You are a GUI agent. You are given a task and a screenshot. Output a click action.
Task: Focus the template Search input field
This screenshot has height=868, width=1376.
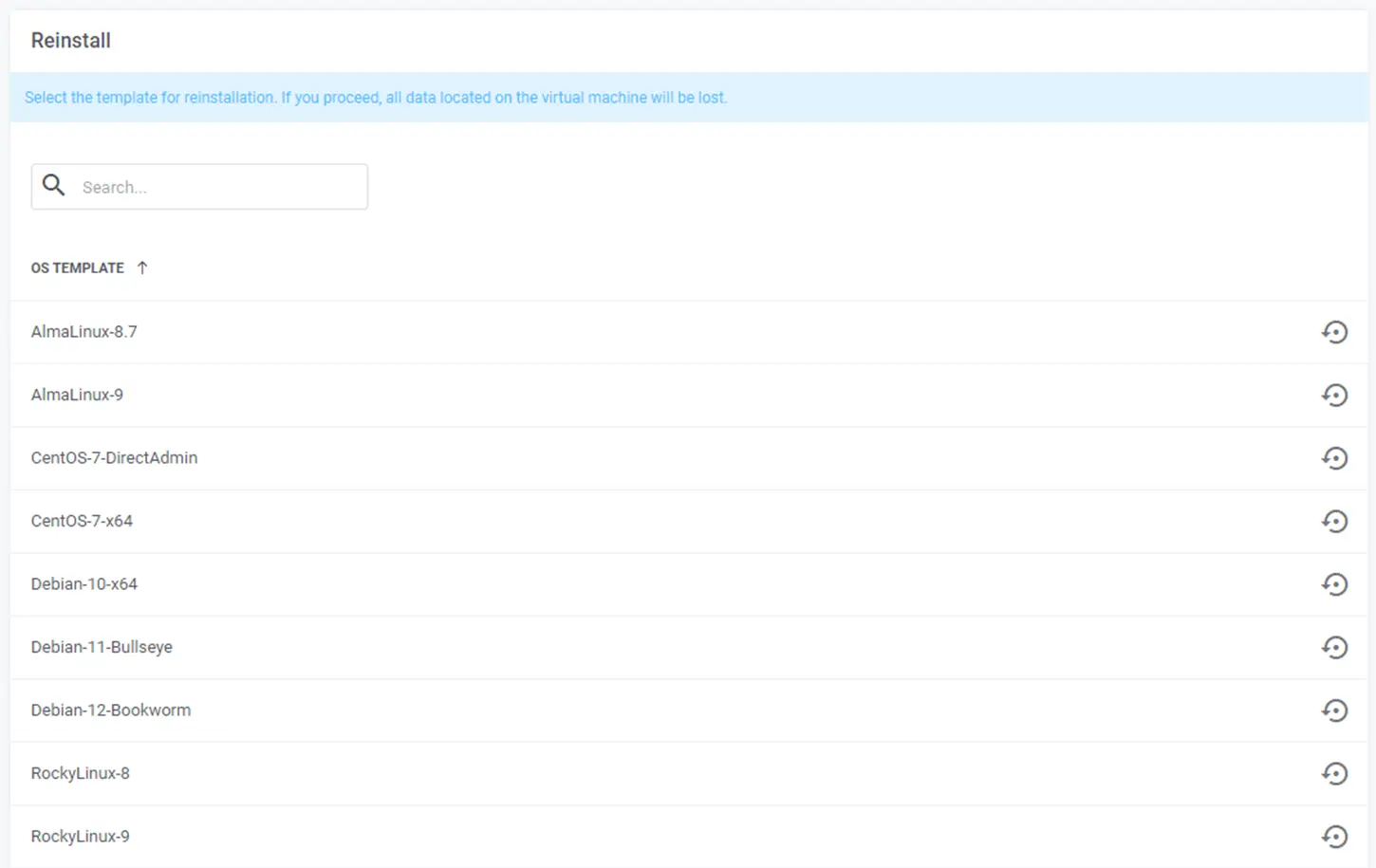[x=218, y=187]
